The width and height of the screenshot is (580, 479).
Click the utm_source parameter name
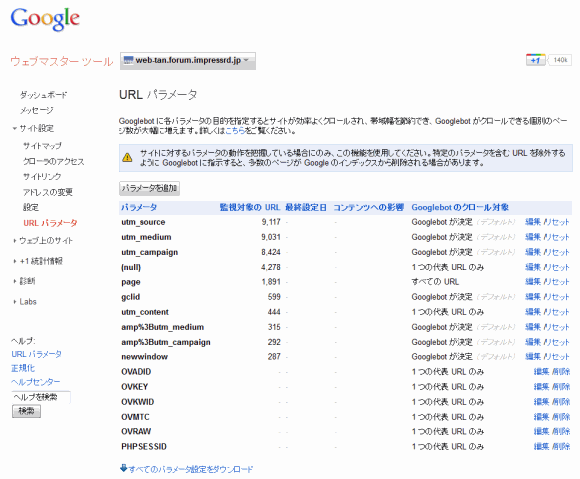(143, 222)
